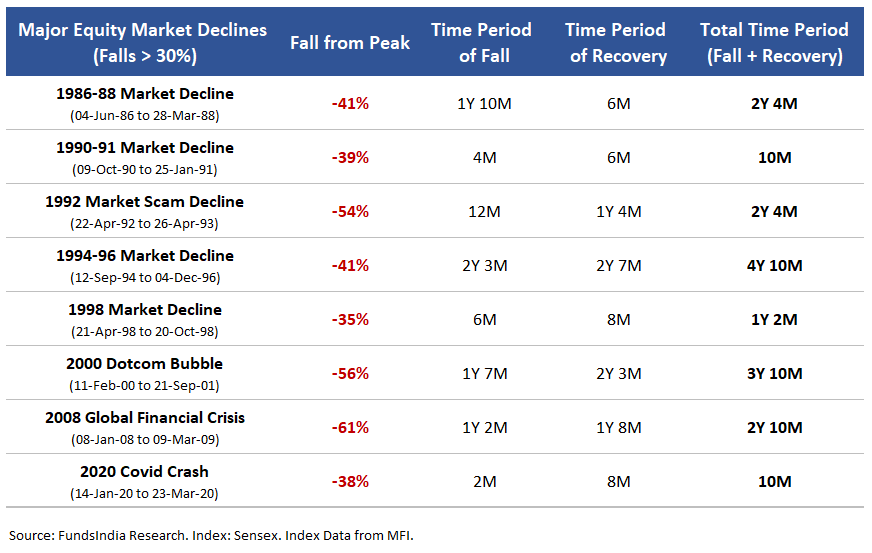Click the 2000 Dotcom Bubble row label
This screenshot has width=872, height=553.
click(x=145, y=364)
